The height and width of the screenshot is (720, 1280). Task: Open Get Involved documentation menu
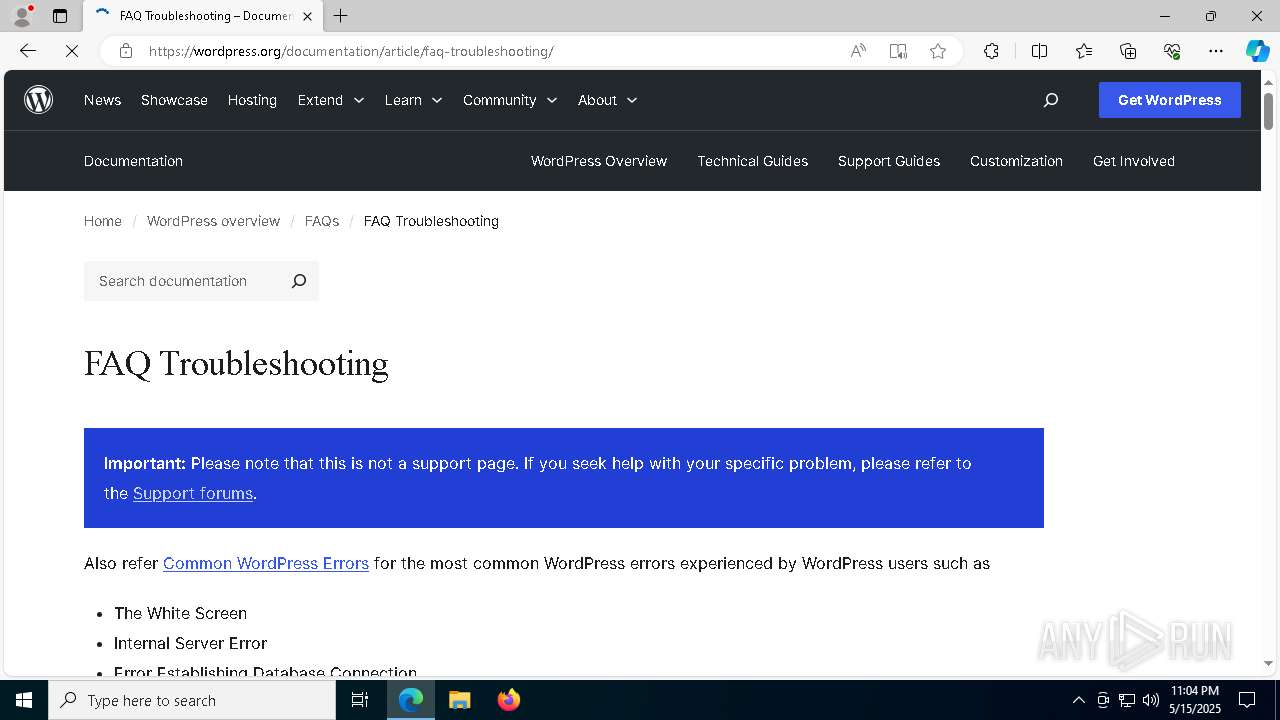coord(1134,161)
